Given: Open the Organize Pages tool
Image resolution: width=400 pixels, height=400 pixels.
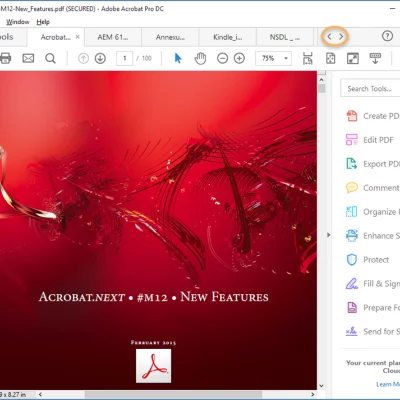Looking at the screenshot, I should [373, 212].
